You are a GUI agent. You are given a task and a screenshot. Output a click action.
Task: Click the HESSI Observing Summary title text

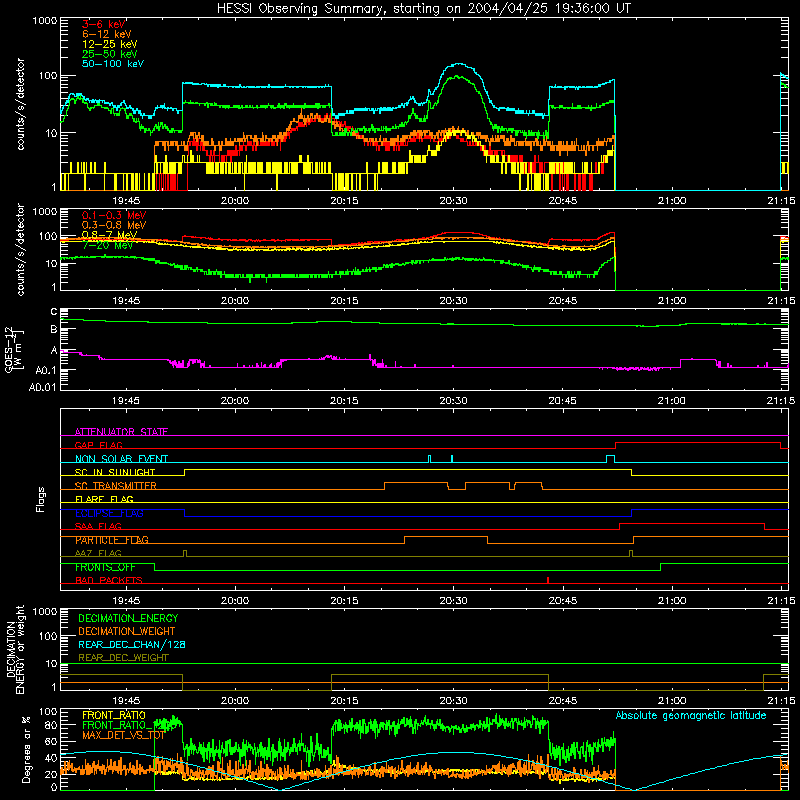pyautogui.click(x=423, y=9)
